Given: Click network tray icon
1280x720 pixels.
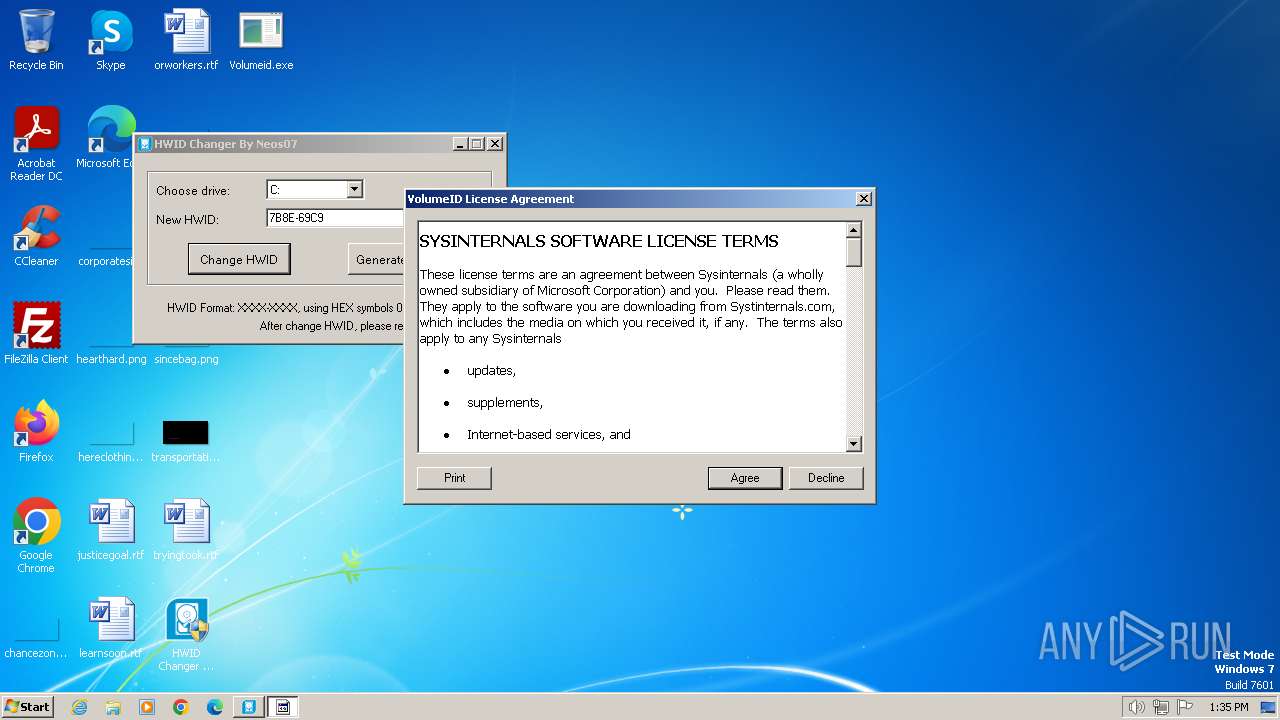Looking at the screenshot, I should (1161, 707).
